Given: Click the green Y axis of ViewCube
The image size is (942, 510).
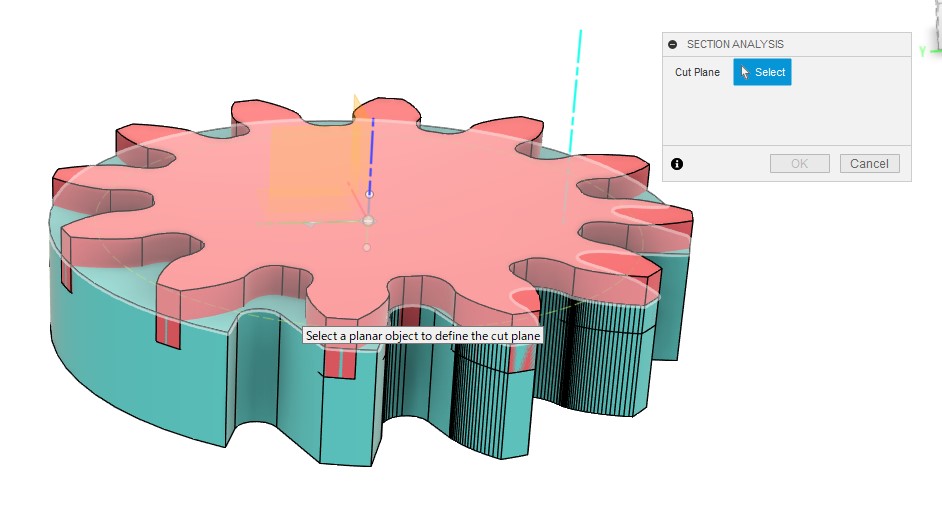Looking at the screenshot, I should (x=923, y=51).
